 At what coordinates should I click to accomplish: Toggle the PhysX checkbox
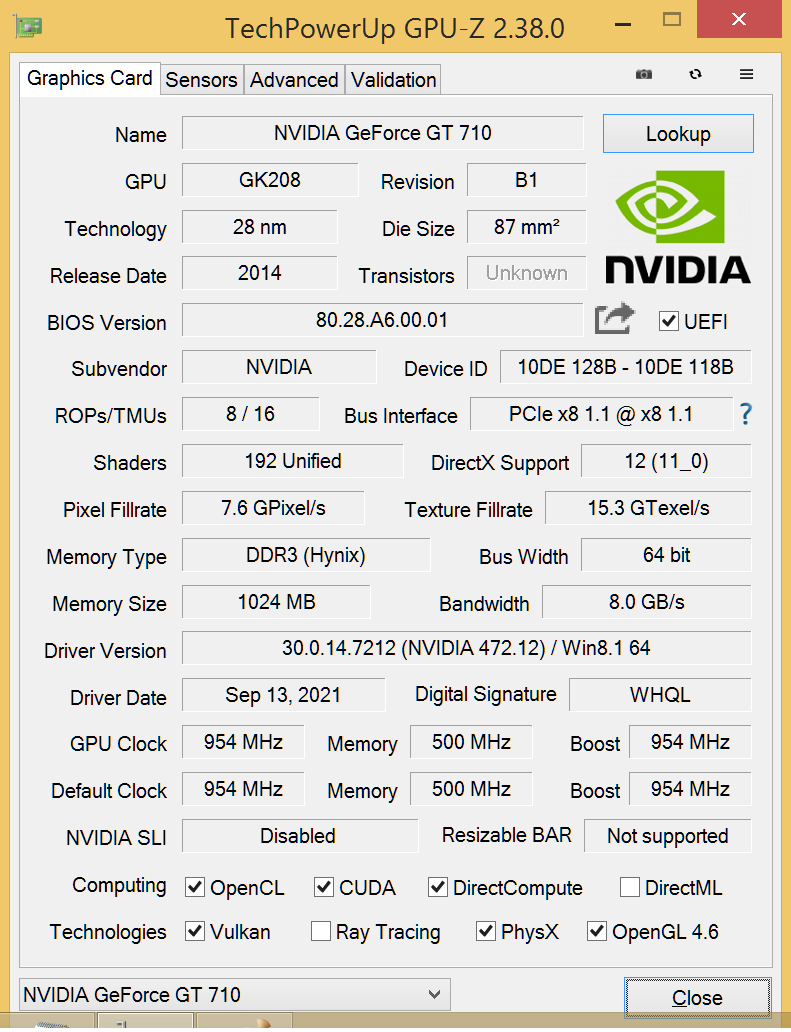[x=486, y=931]
